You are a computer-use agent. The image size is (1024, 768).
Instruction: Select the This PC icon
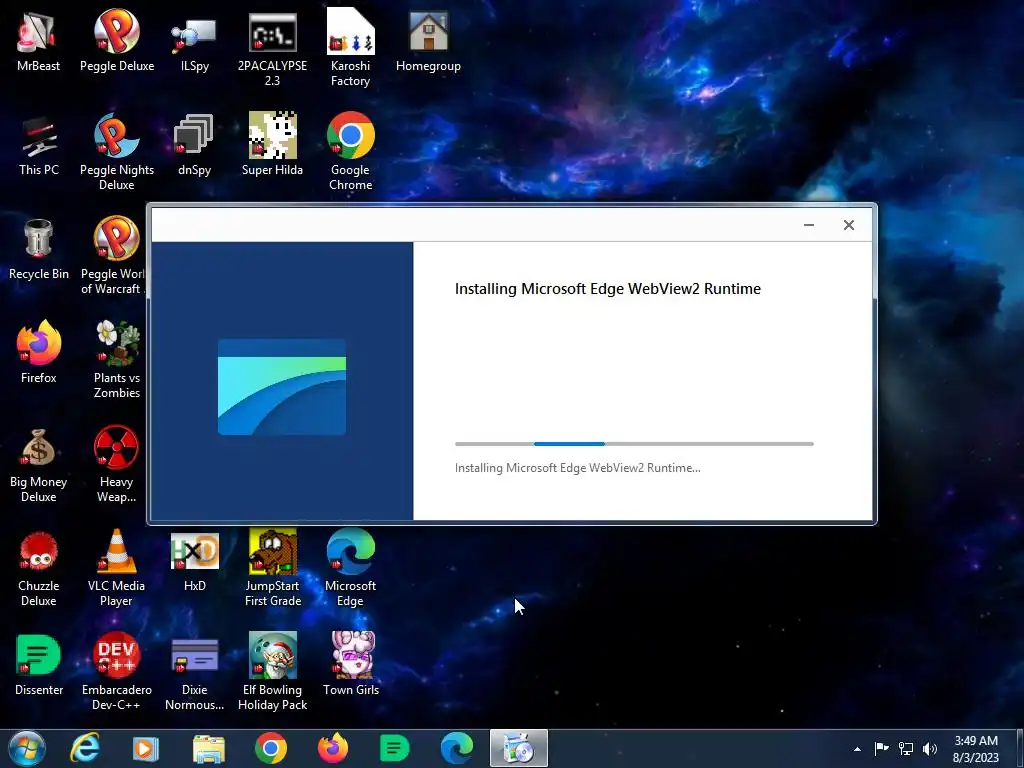39,144
